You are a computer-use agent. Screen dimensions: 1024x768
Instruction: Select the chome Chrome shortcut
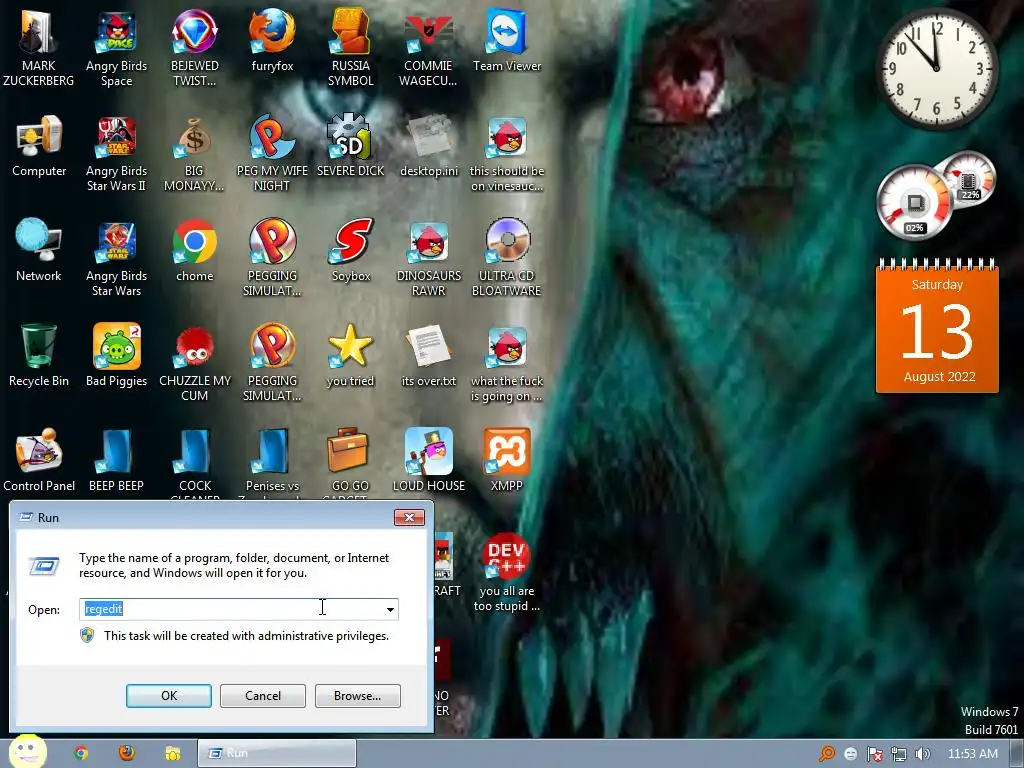(195, 251)
